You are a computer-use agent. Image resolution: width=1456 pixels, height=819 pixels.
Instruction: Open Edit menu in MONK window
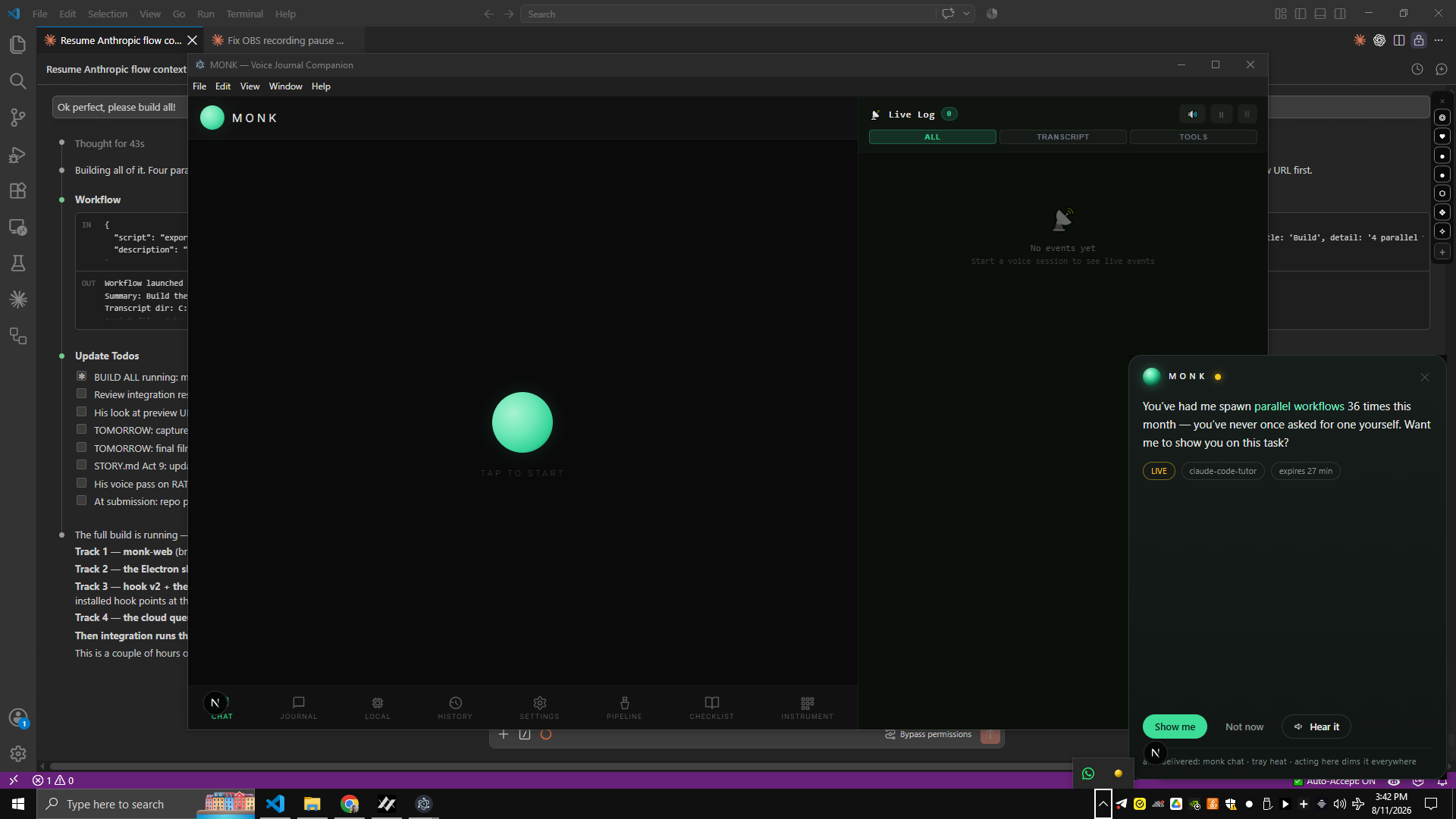click(223, 86)
